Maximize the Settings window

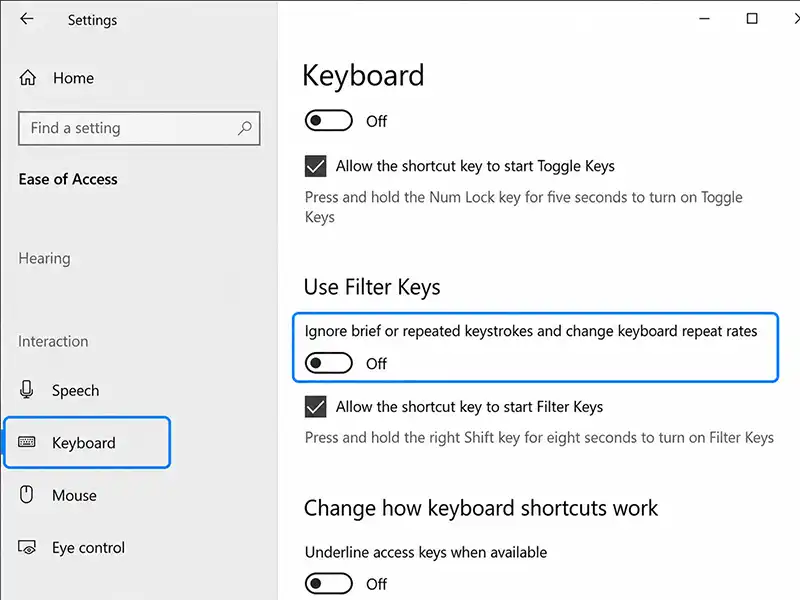click(x=752, y=19)
